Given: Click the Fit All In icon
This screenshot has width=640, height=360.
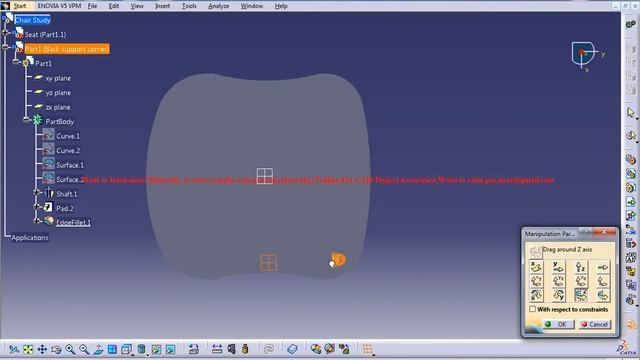Looking at the screenshot, I should [x=28, y=349].
